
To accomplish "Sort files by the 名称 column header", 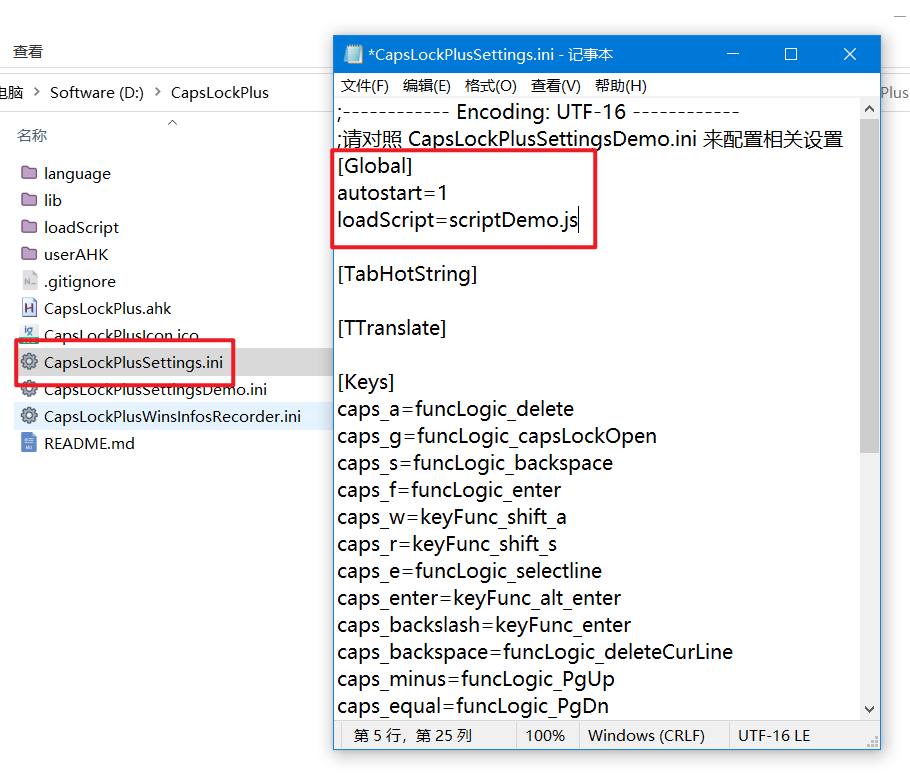I will (x=32, y=135).
